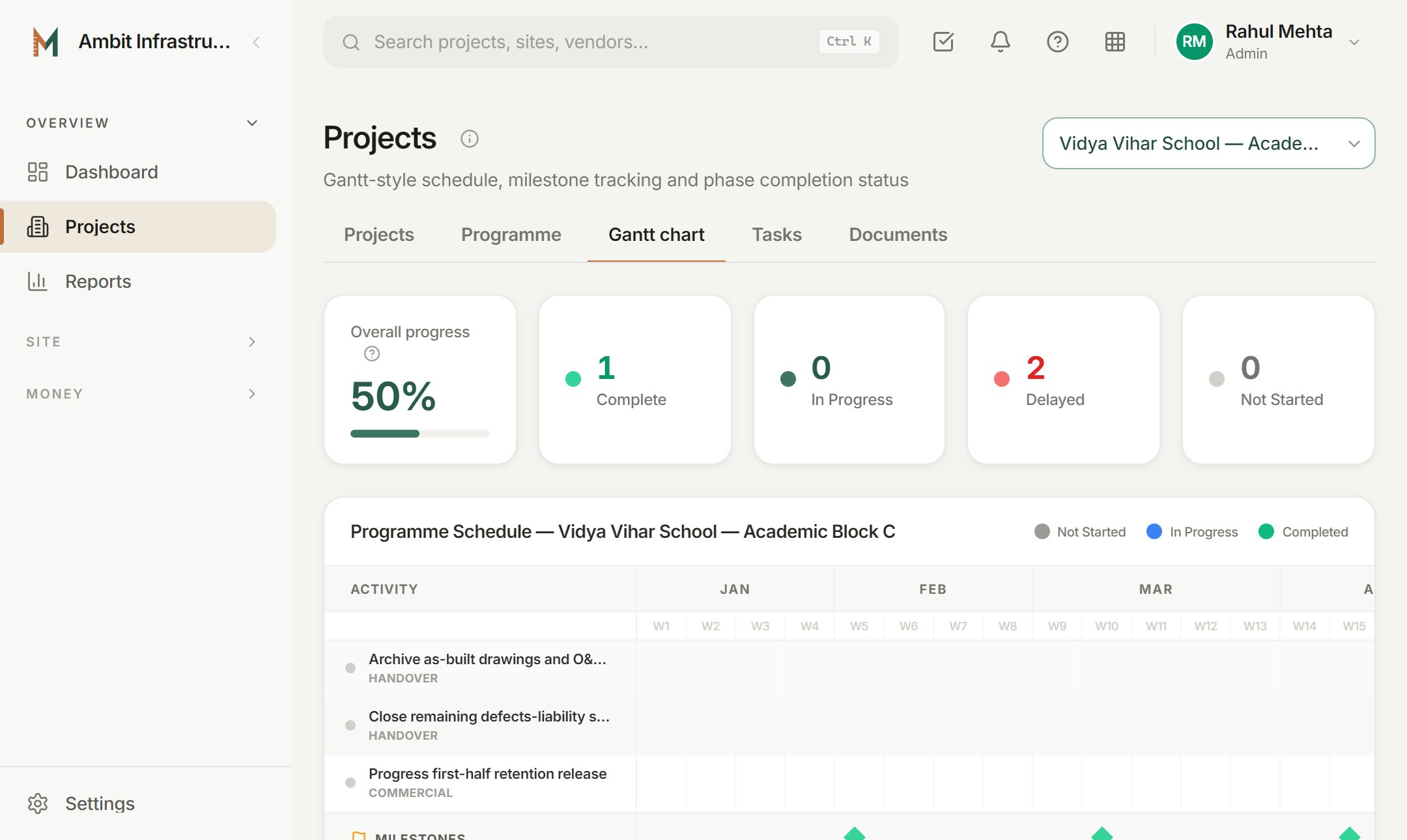Click the In Progress blue legend swatch

(1154, 532)
